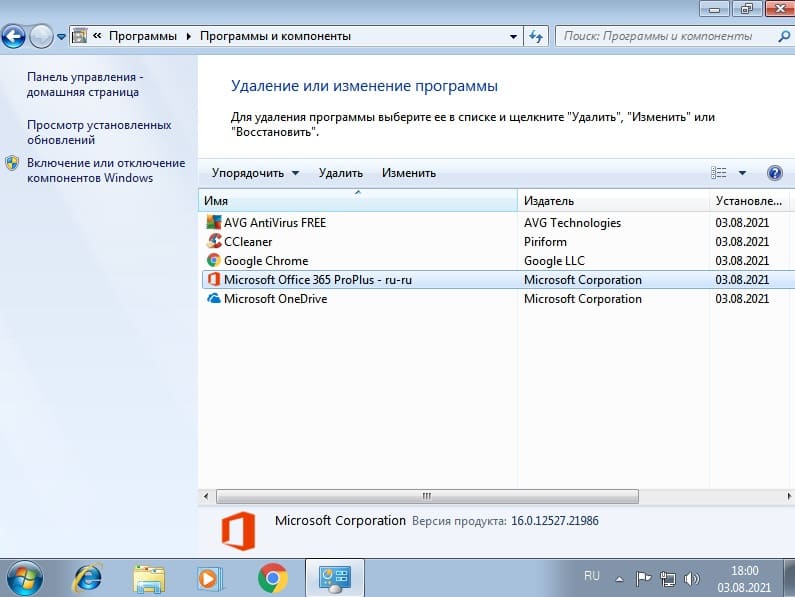Click the Изменить toolbar button
795x597 pixels.
click(x=409, y=173)
